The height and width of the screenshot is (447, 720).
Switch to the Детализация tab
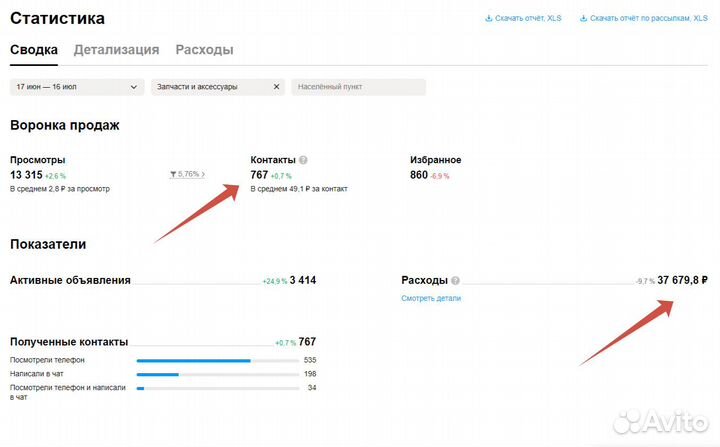pos(117,50)
